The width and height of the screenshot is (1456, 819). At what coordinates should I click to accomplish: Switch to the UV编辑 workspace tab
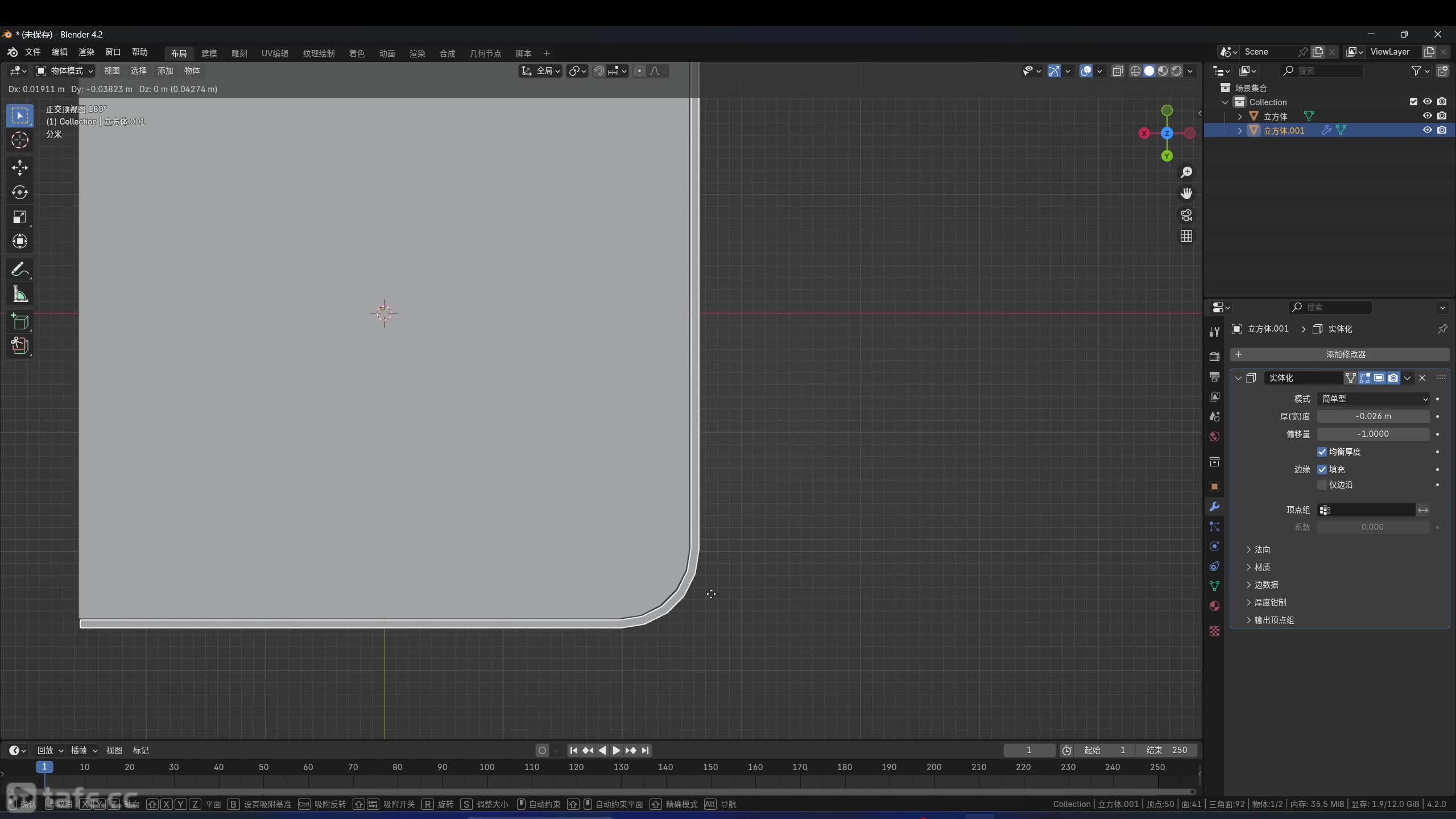coord(275,53)
